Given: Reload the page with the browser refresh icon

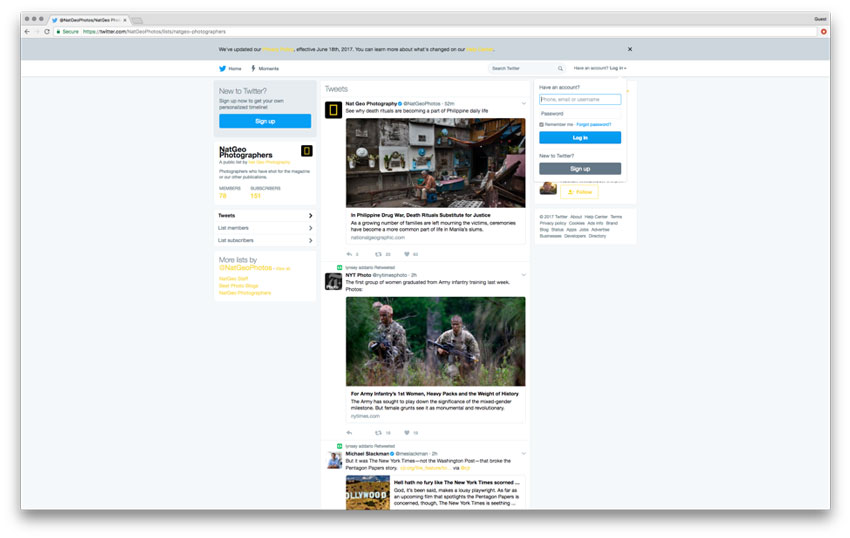Looking at the screenshot, I should click(x=47, y=31).
